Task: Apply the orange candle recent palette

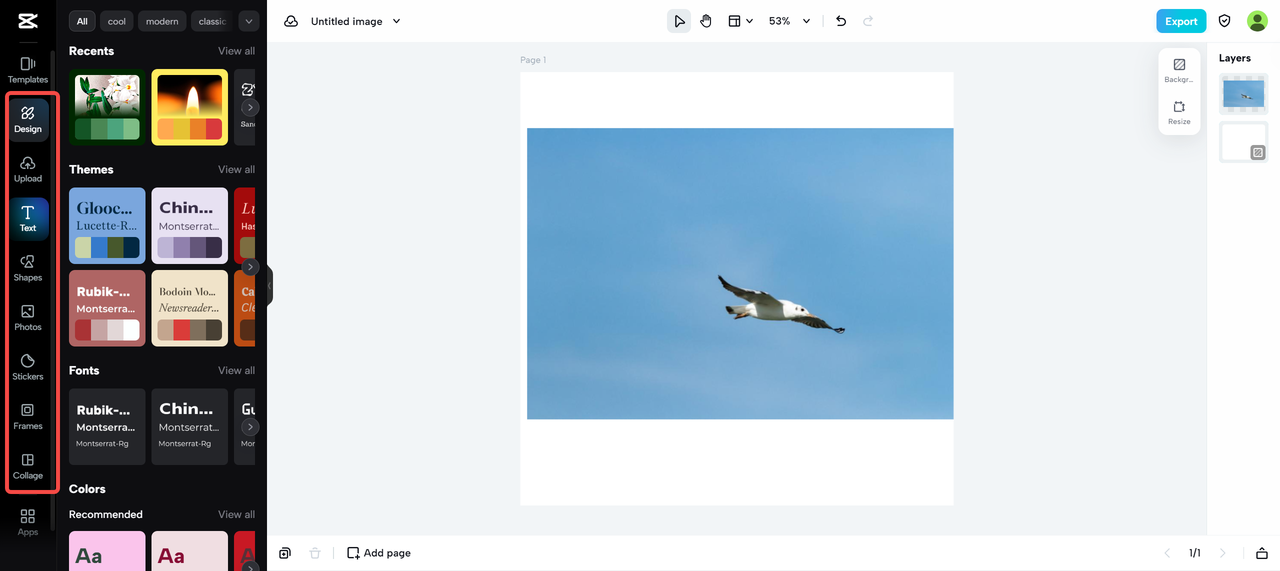Action: point(189,107)
